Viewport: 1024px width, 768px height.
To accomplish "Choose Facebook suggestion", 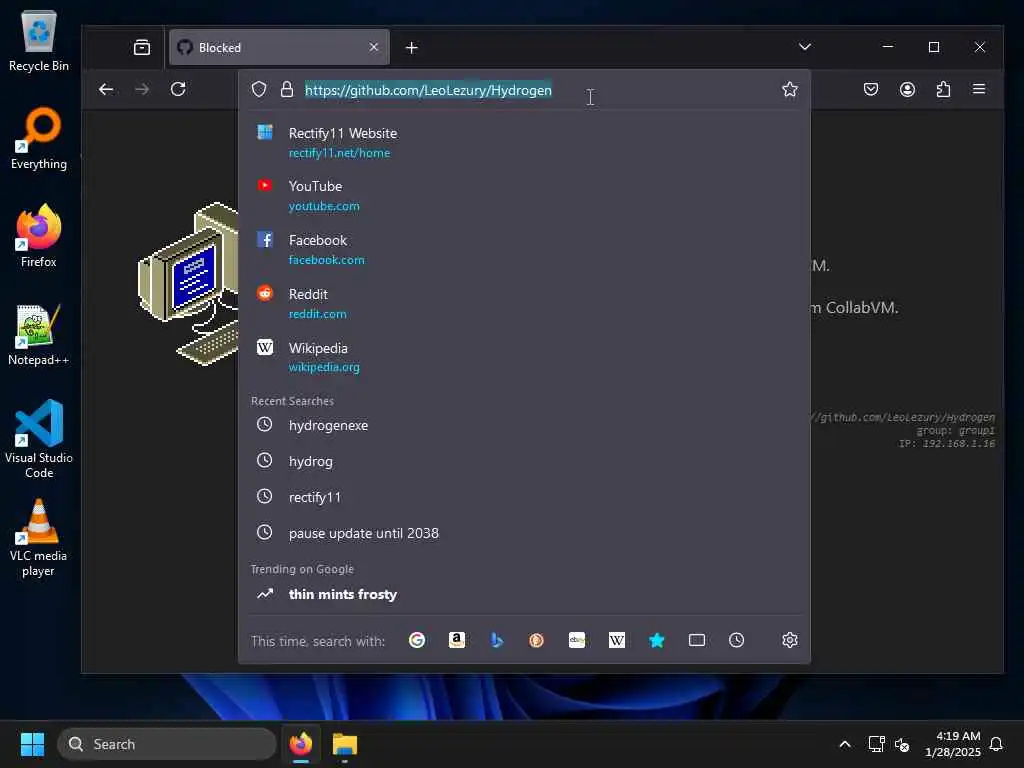I will pyautogui.click(x=524, y=249).
